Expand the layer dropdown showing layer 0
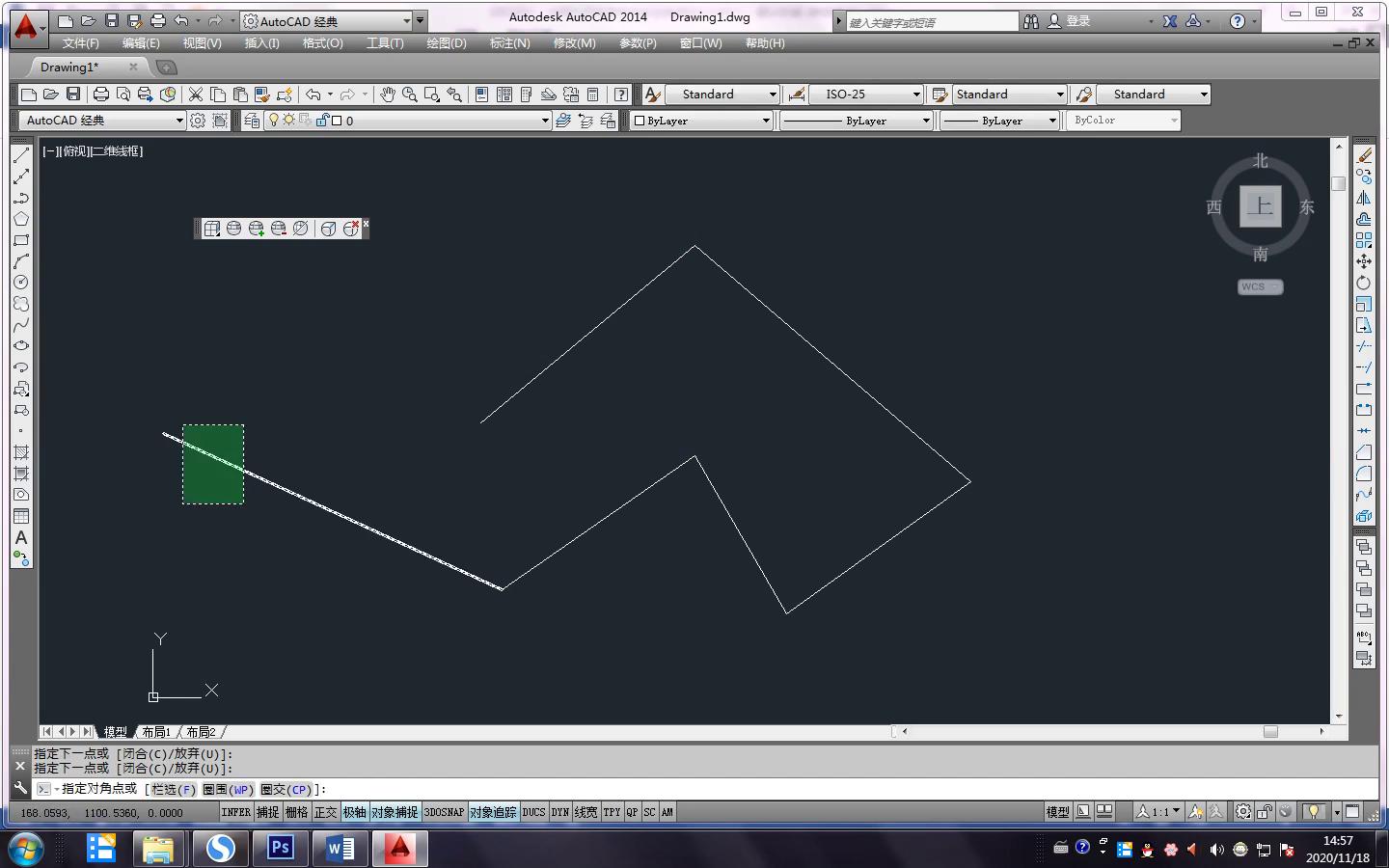1389x868 pixels. click(x=545, y=121)
